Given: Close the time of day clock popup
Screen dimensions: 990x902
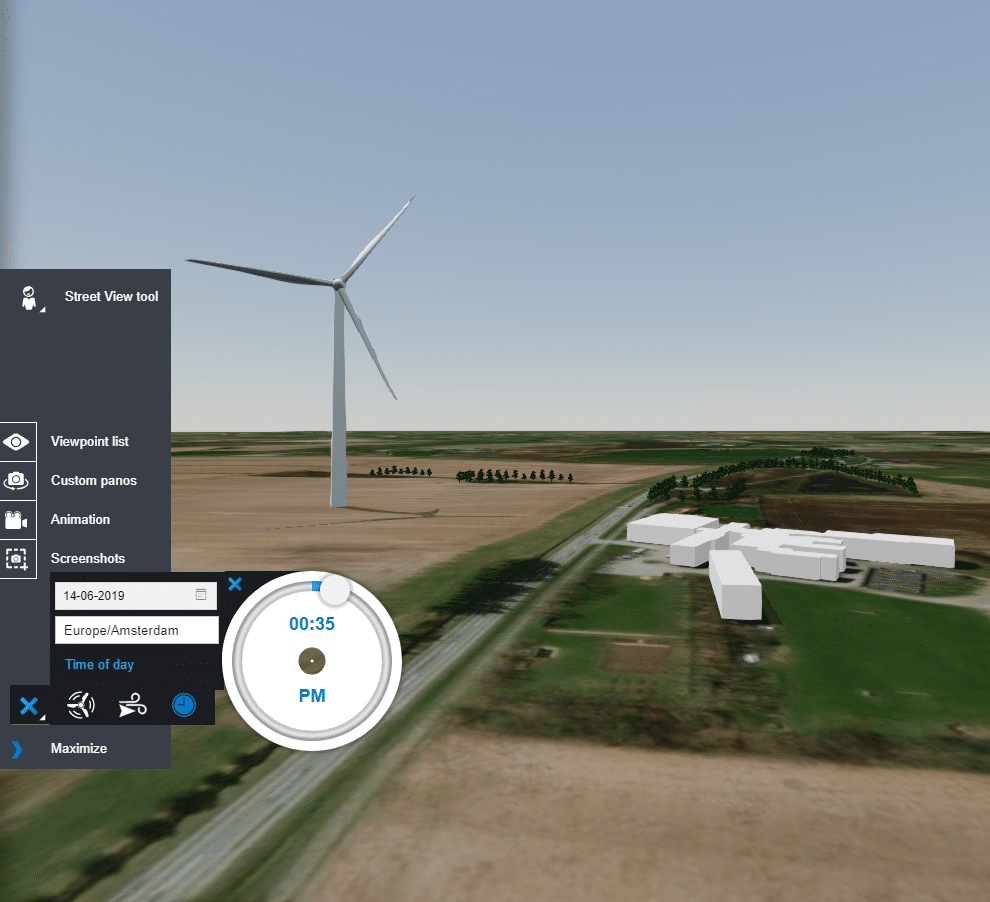Looking at the screenshot, I should pyautogui.click(x=235, y=584).
